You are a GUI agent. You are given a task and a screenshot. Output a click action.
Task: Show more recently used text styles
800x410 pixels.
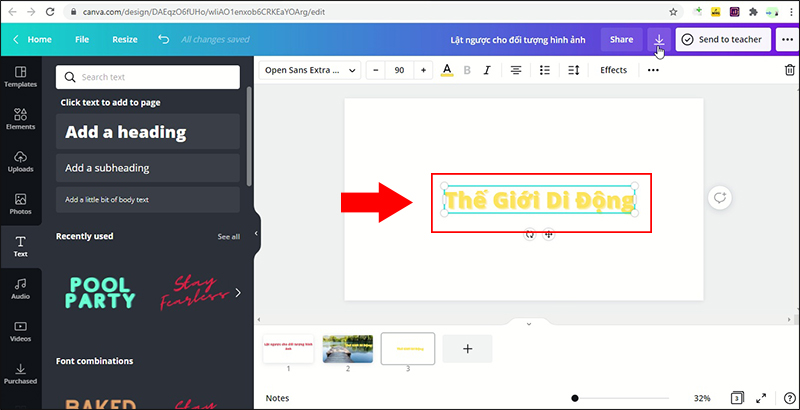[x=238, y=293]
